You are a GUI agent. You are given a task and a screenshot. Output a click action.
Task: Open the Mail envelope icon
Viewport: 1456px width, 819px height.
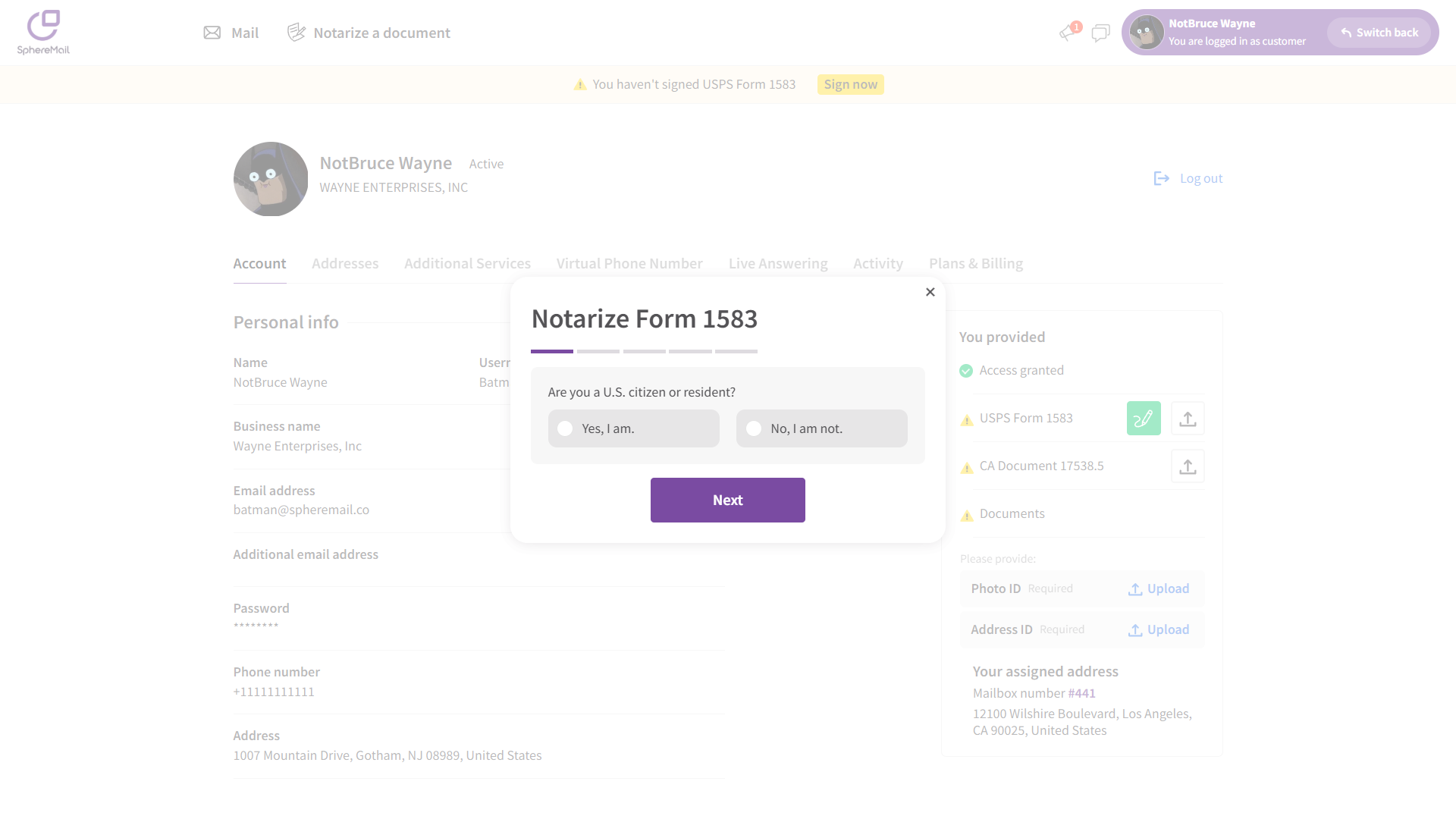pos(212,33)
